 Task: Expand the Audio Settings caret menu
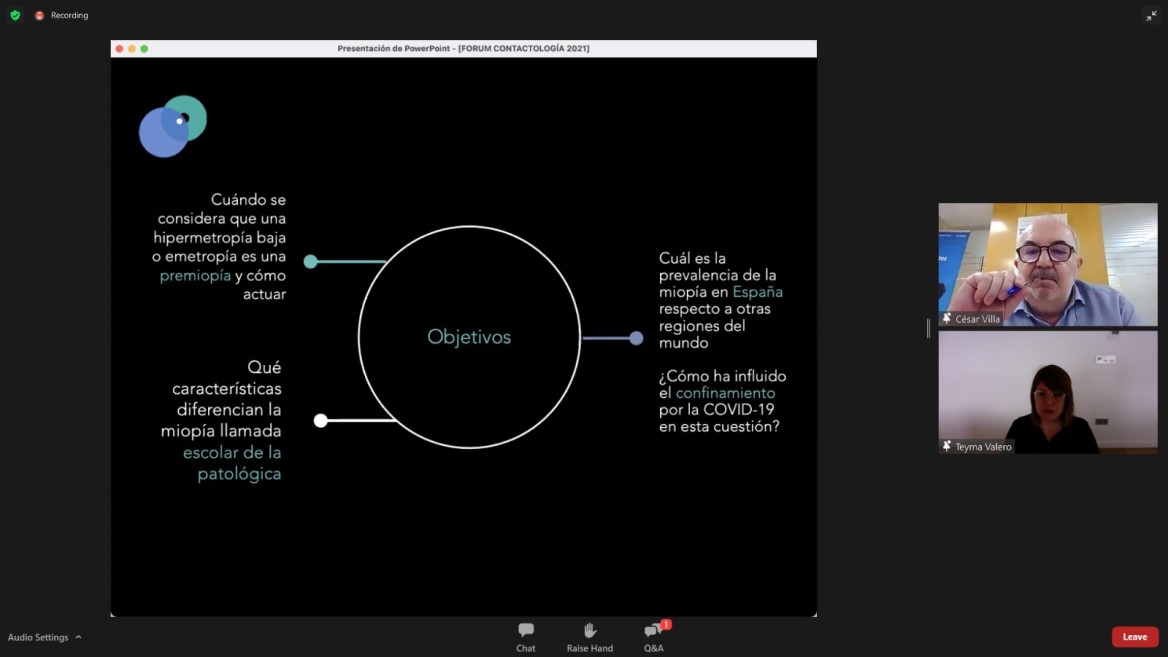[x=78, y=637]
